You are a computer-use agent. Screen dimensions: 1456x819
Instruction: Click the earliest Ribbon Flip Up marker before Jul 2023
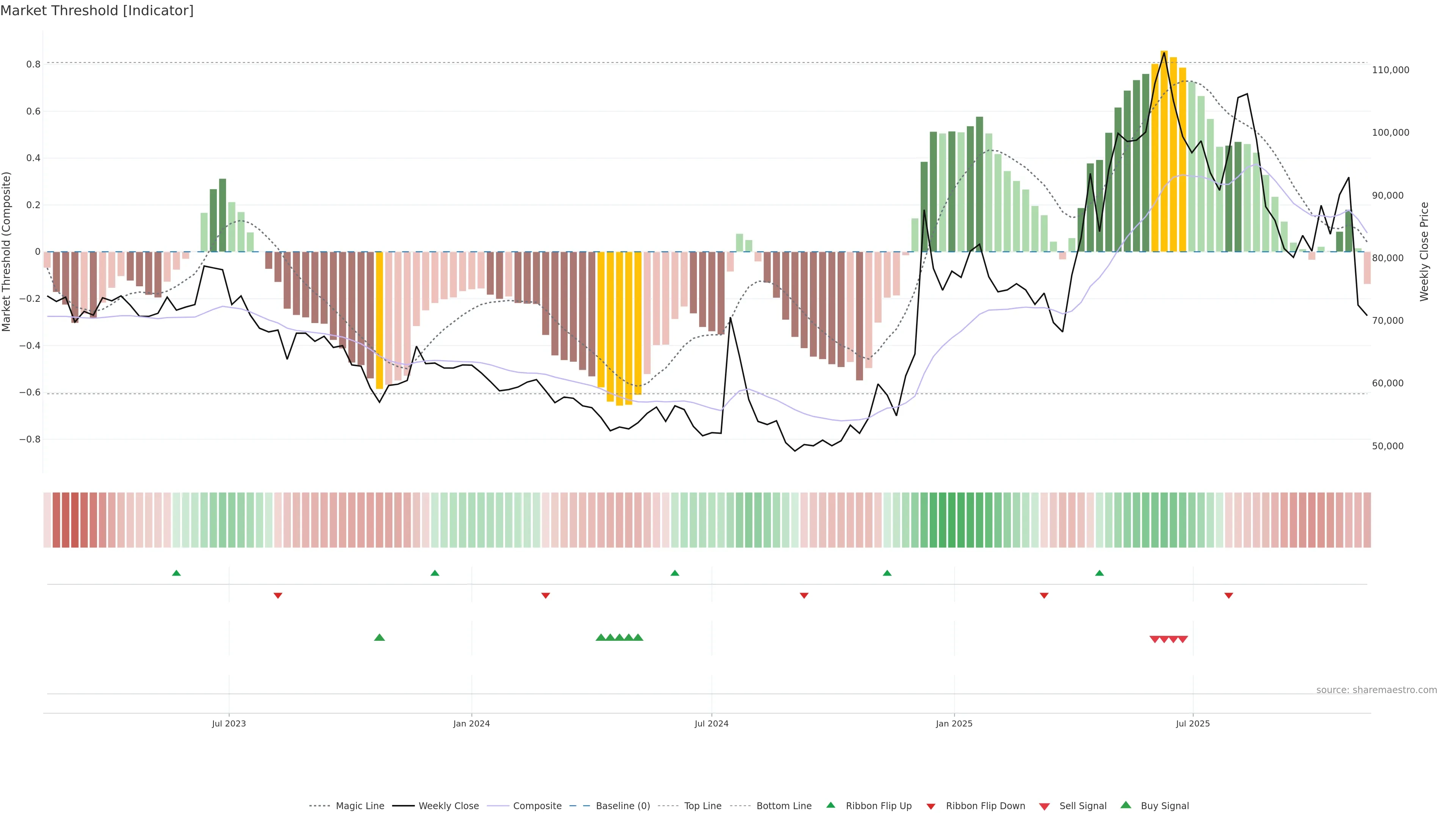(176, 573)
